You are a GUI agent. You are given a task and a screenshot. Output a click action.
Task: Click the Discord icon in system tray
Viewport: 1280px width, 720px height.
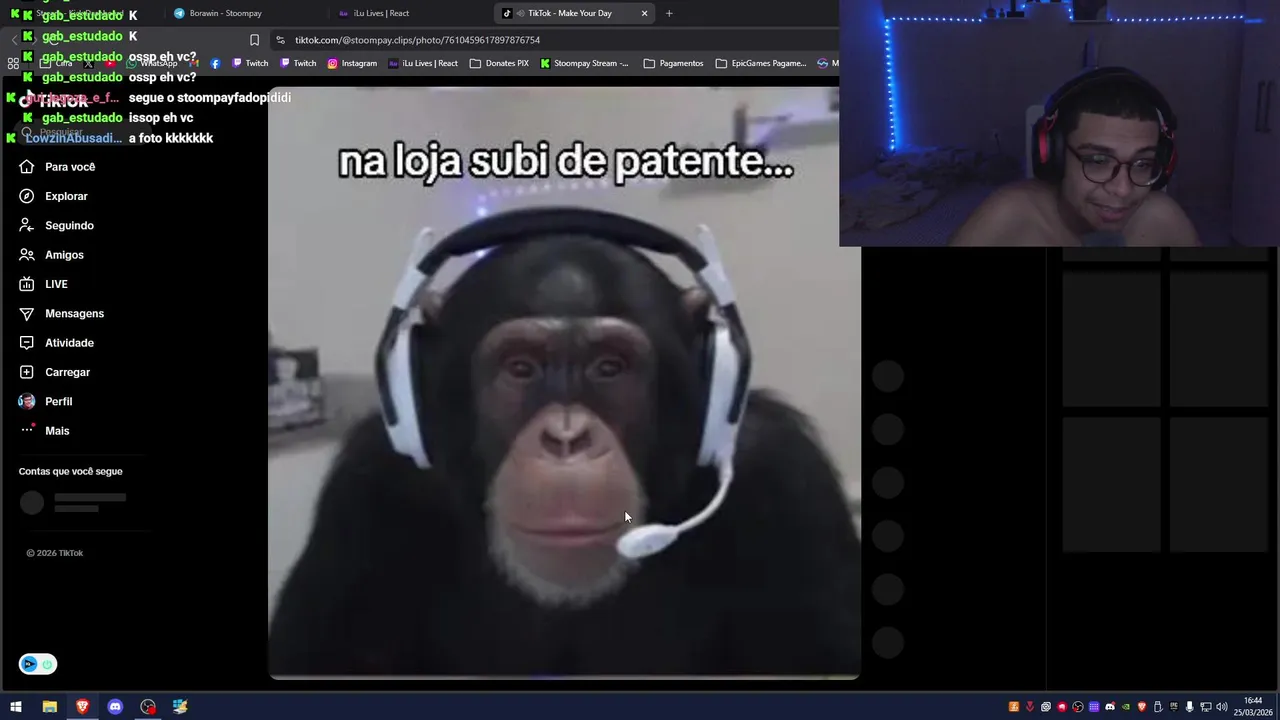(1110, 707)
